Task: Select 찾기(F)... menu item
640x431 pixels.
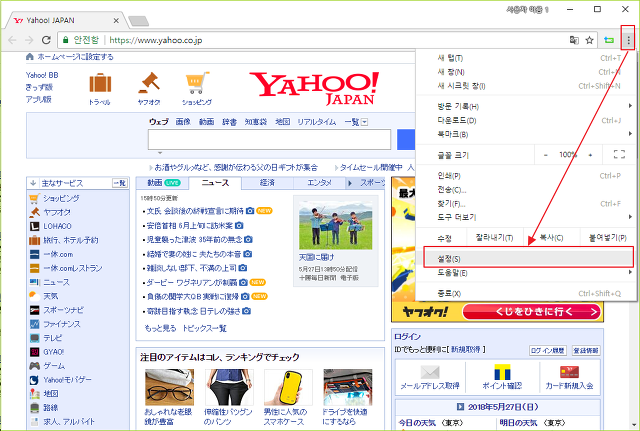Action: coord(527,204)
